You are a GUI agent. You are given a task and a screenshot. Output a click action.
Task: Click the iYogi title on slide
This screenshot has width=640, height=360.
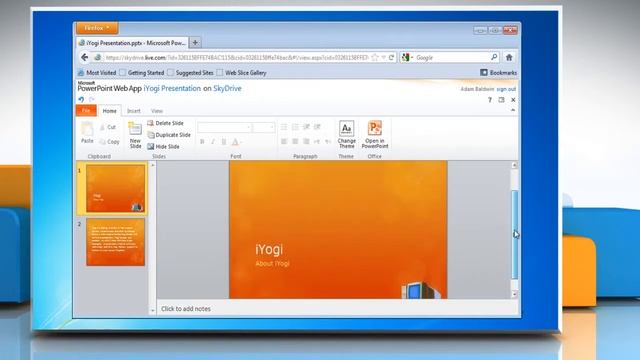269,249
